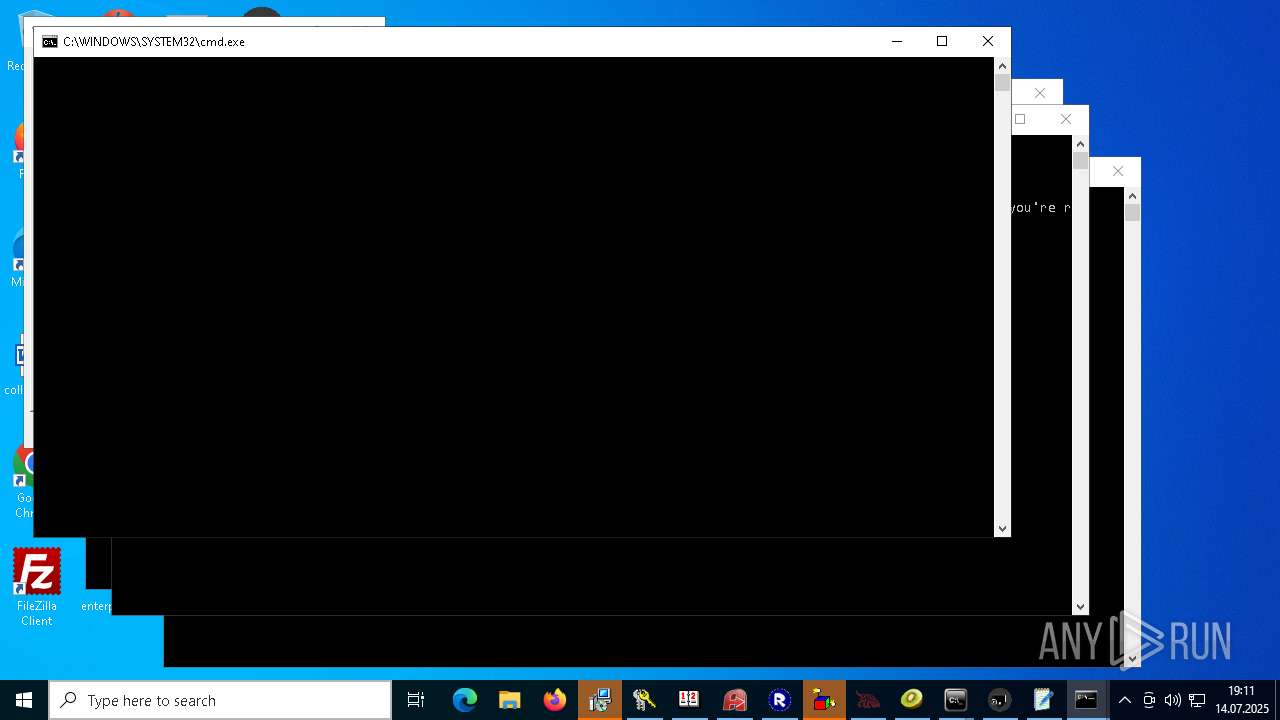This screenshot has height=720, width=1280.
Task: Click the front cmd scrollbar down arrow
Action: tap(1002, 528)
